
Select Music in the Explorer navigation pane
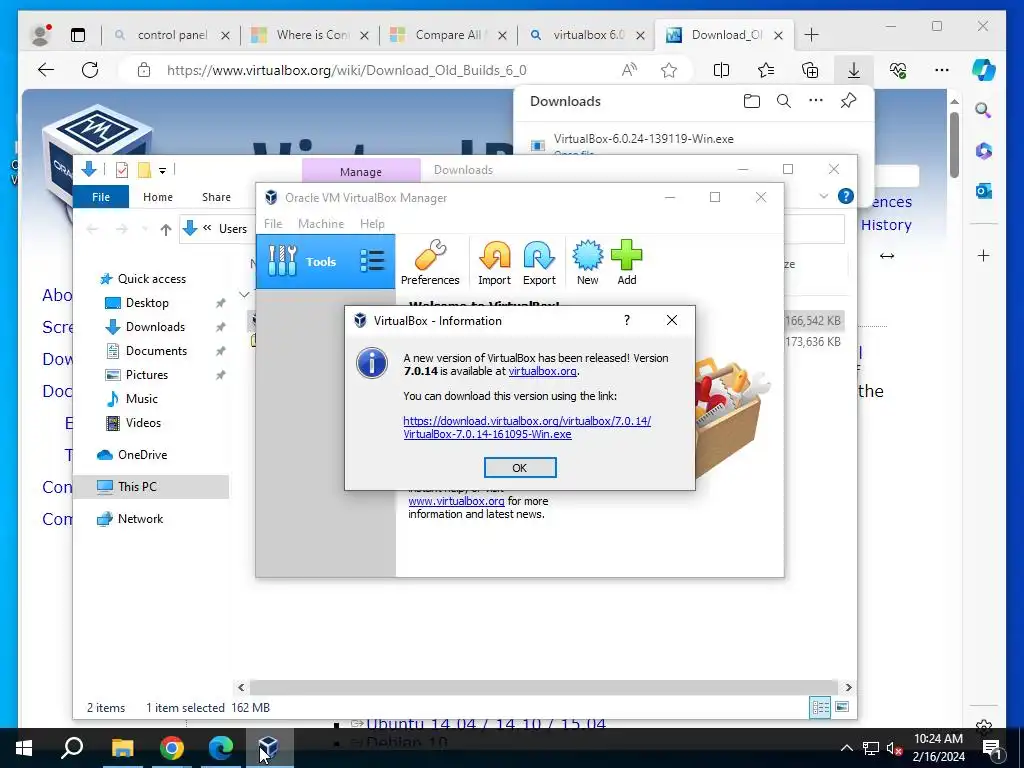tap(141, 398)
